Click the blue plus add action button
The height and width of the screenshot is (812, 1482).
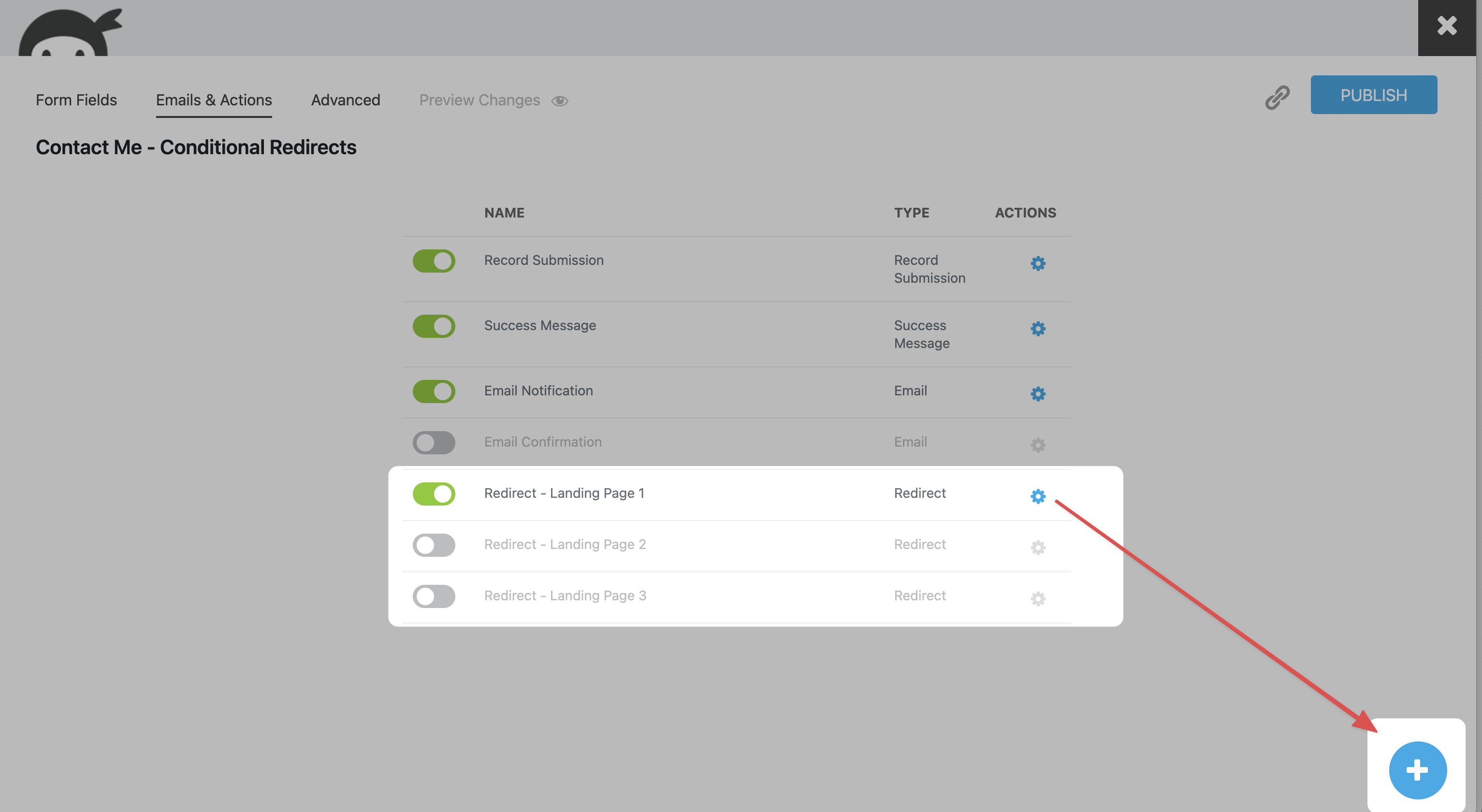[1417, 769]
